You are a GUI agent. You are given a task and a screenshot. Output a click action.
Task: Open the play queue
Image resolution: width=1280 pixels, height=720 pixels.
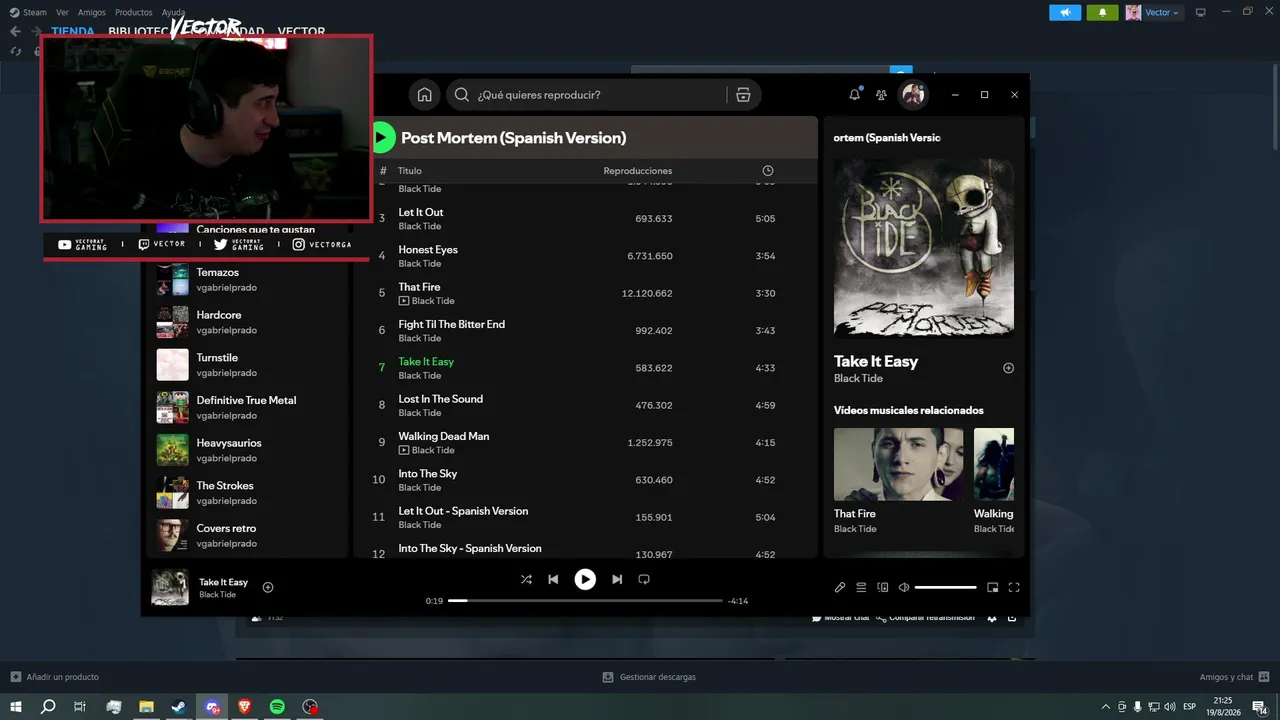861,587
